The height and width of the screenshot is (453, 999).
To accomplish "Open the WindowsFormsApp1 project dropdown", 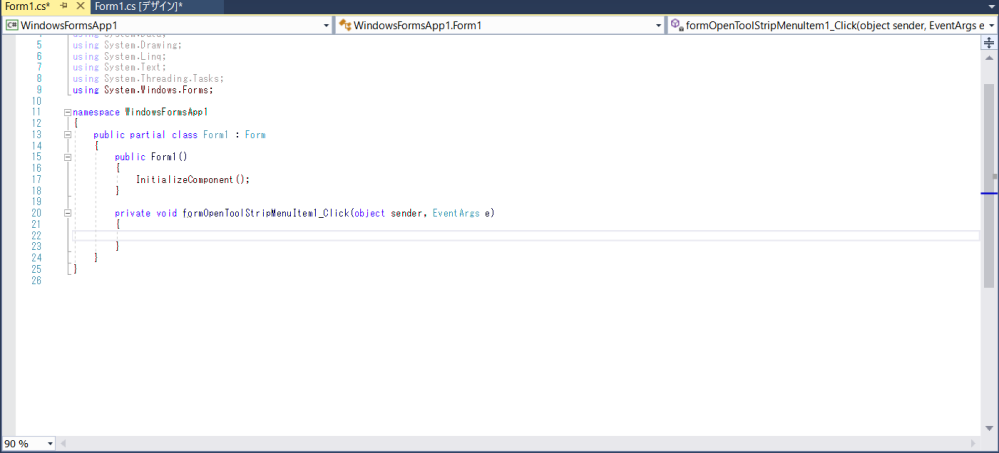I will coord(326,25).
